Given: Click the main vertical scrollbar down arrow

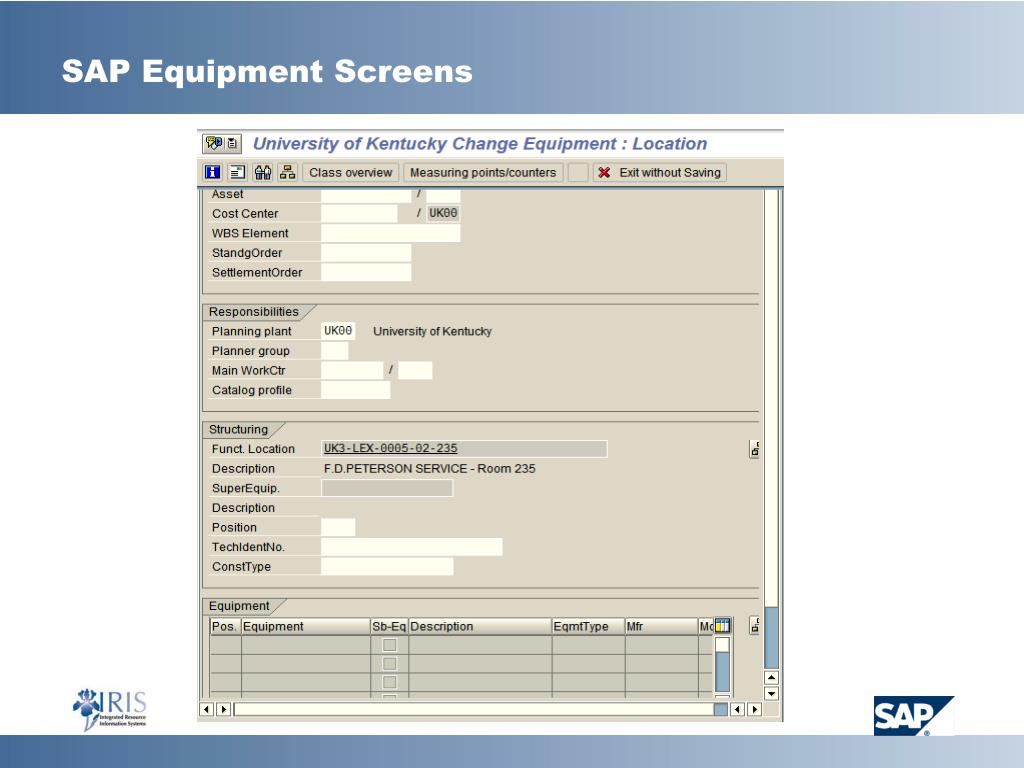Looking at the screenshot, I should pos(771,694).
